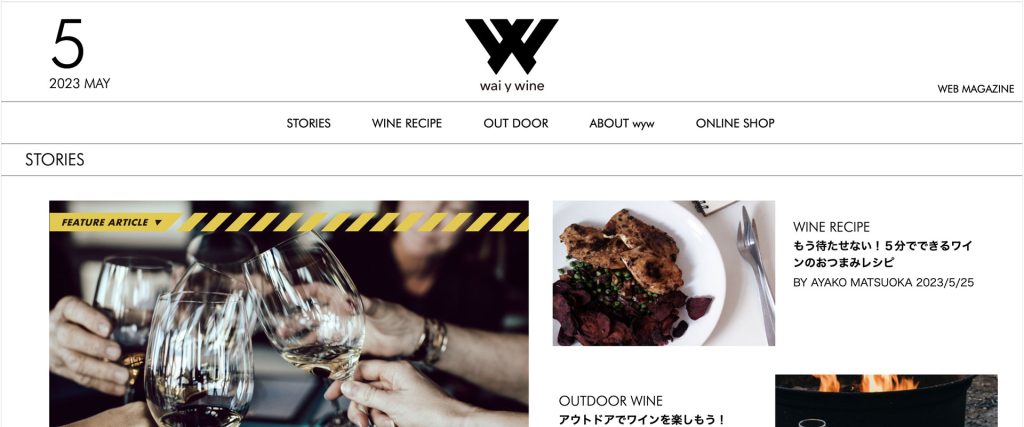Click the 2023 MAY date label
1024x427 pixels.
click(80, 84)
